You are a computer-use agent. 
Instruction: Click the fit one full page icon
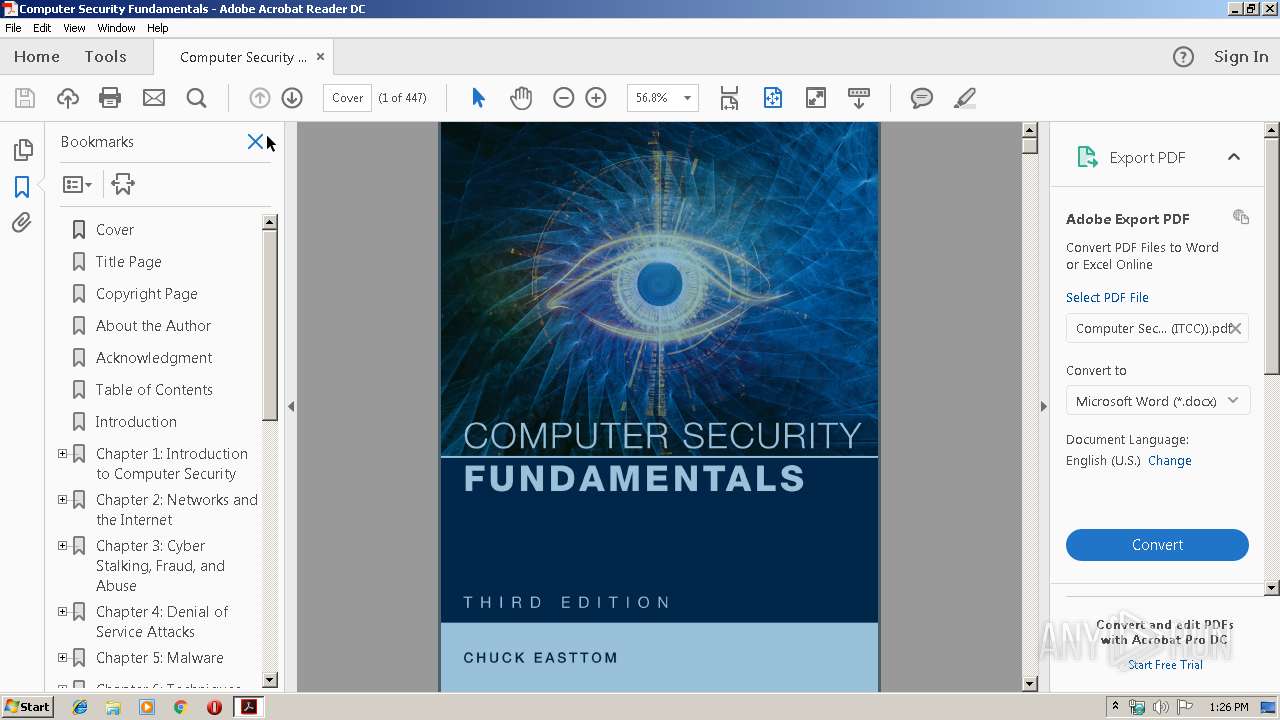click(772, 98)
